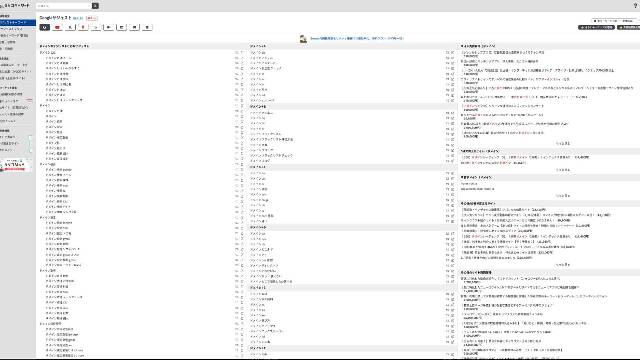
Task: Open the help question-mark icon at top right
Action: 635,5
